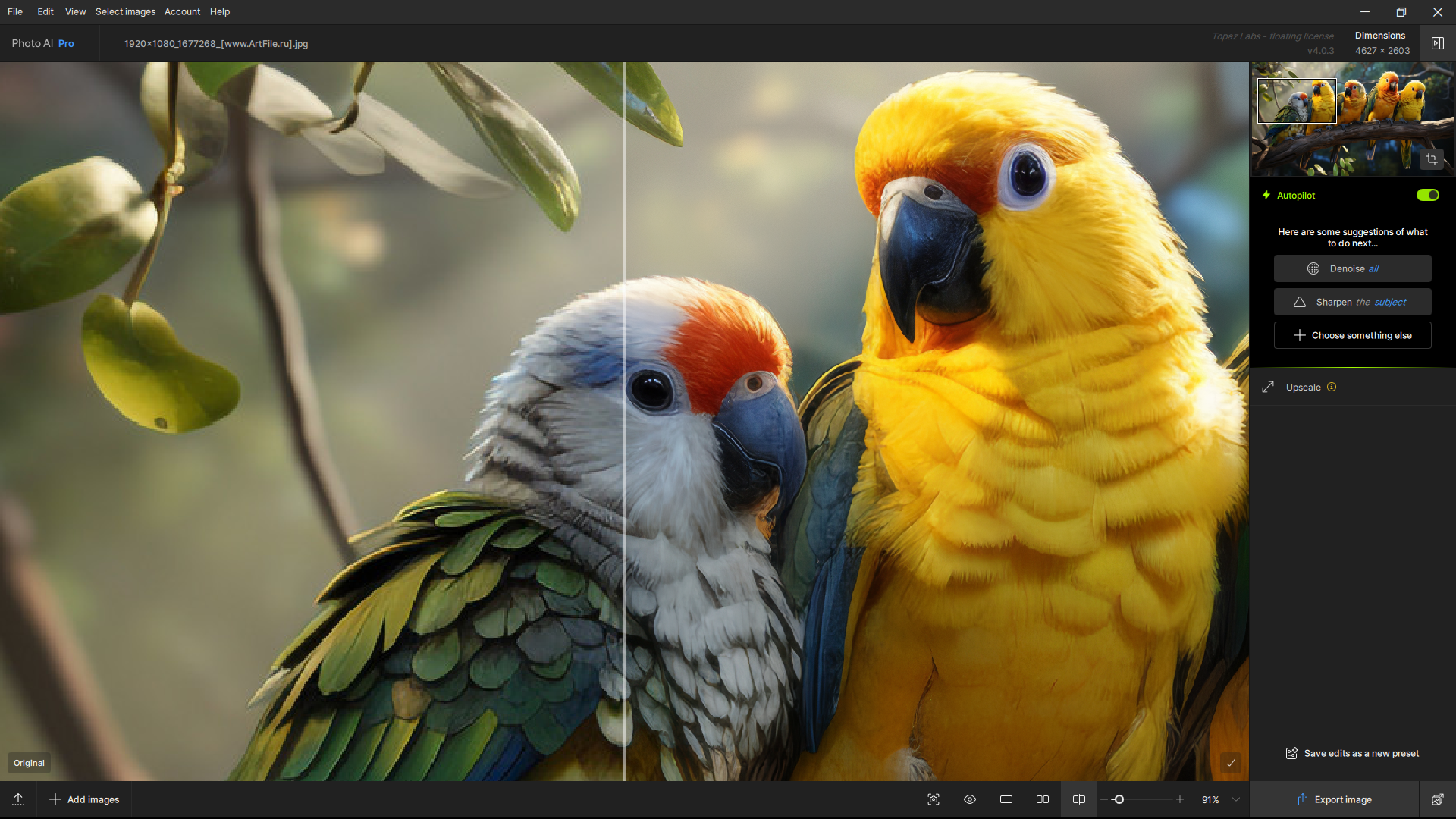Click Add images button

(x=84, y=799)
